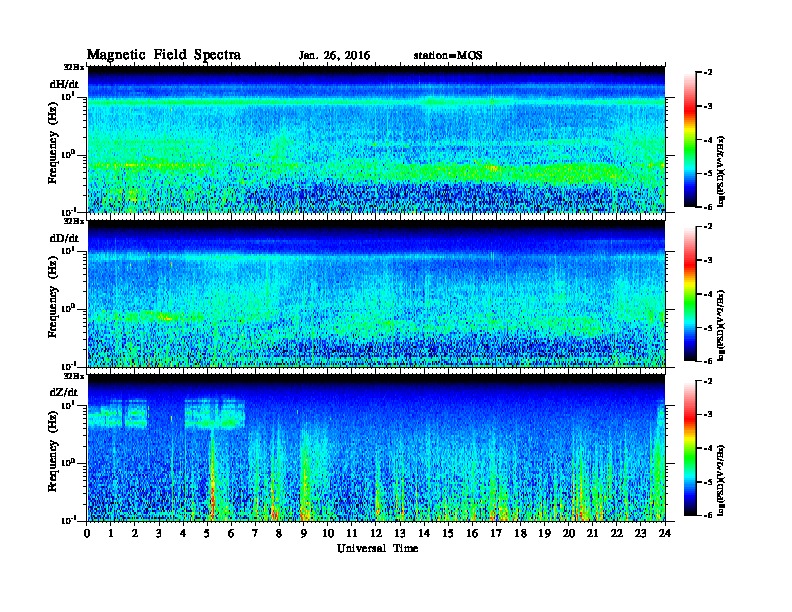Viewport: 792px width, 612px height.
Task: Click the "-2" tick on dH/dt color bar
Action: coord(709,73)
